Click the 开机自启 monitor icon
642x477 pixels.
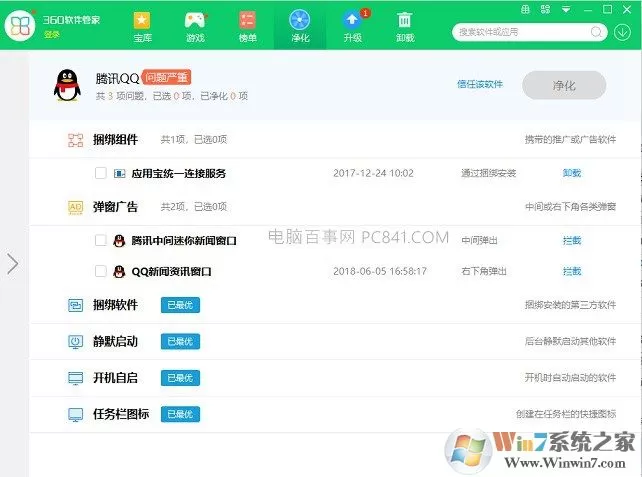[x=75, y=378]
